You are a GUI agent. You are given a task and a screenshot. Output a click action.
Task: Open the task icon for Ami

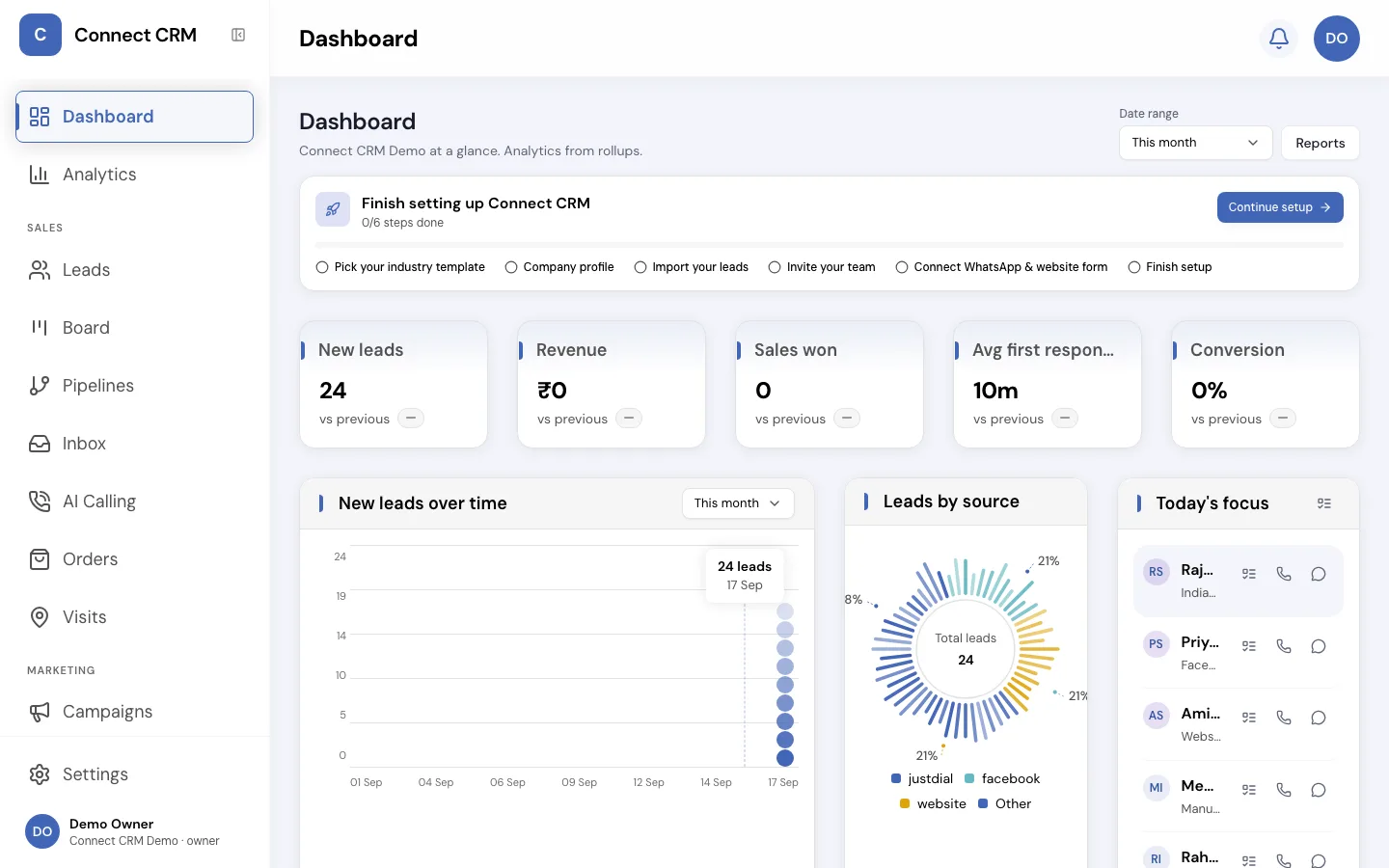(1249, 718)
